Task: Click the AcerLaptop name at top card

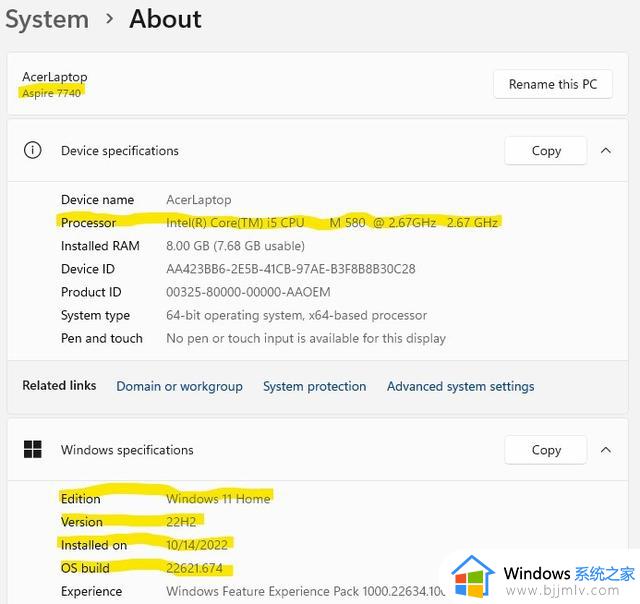Action: [55, 77]
